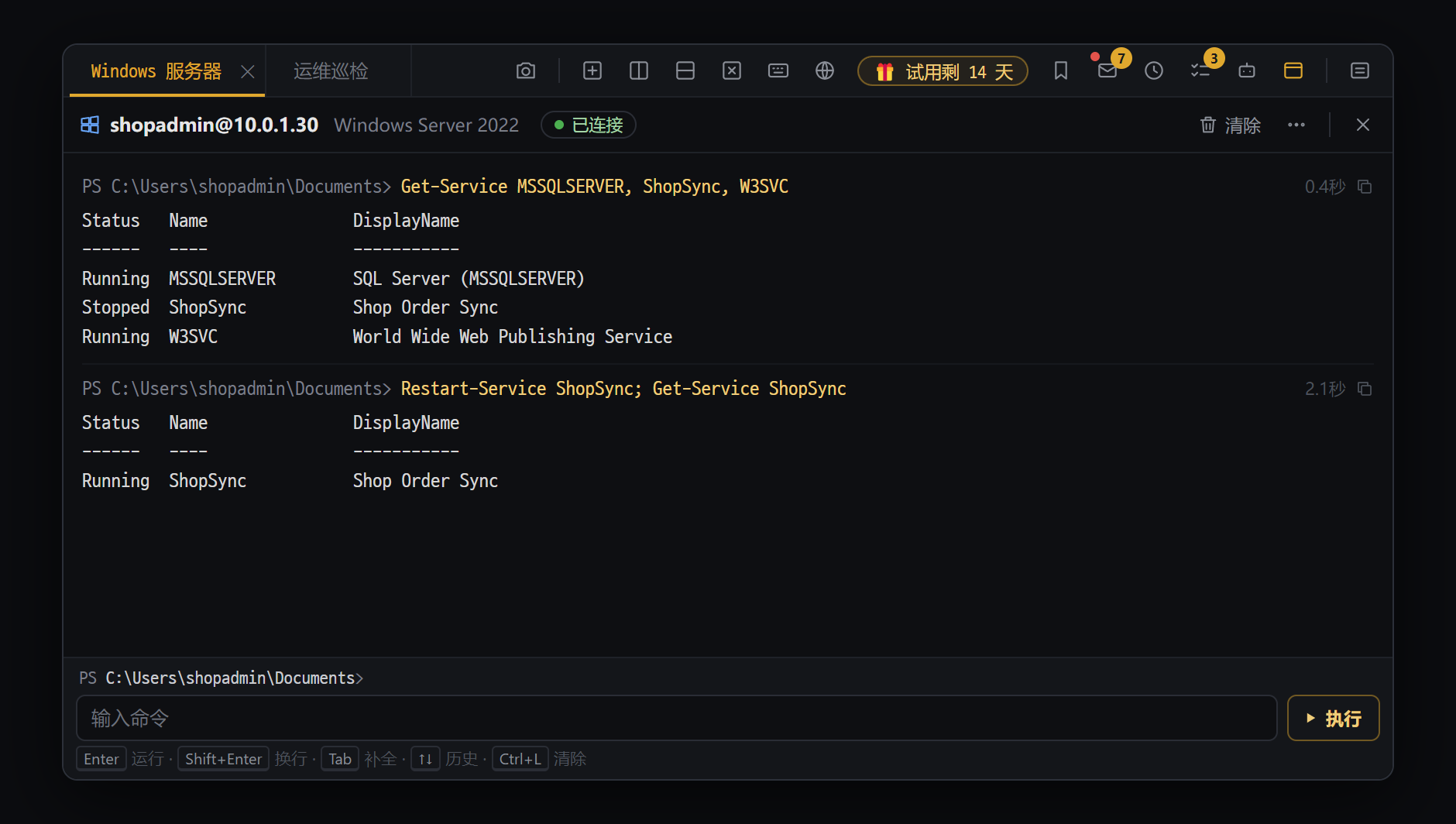Viewport: 1456px width, 824px height.
Task: Click the Windows Server 2022 label
Action: click(x=426, y=125)
